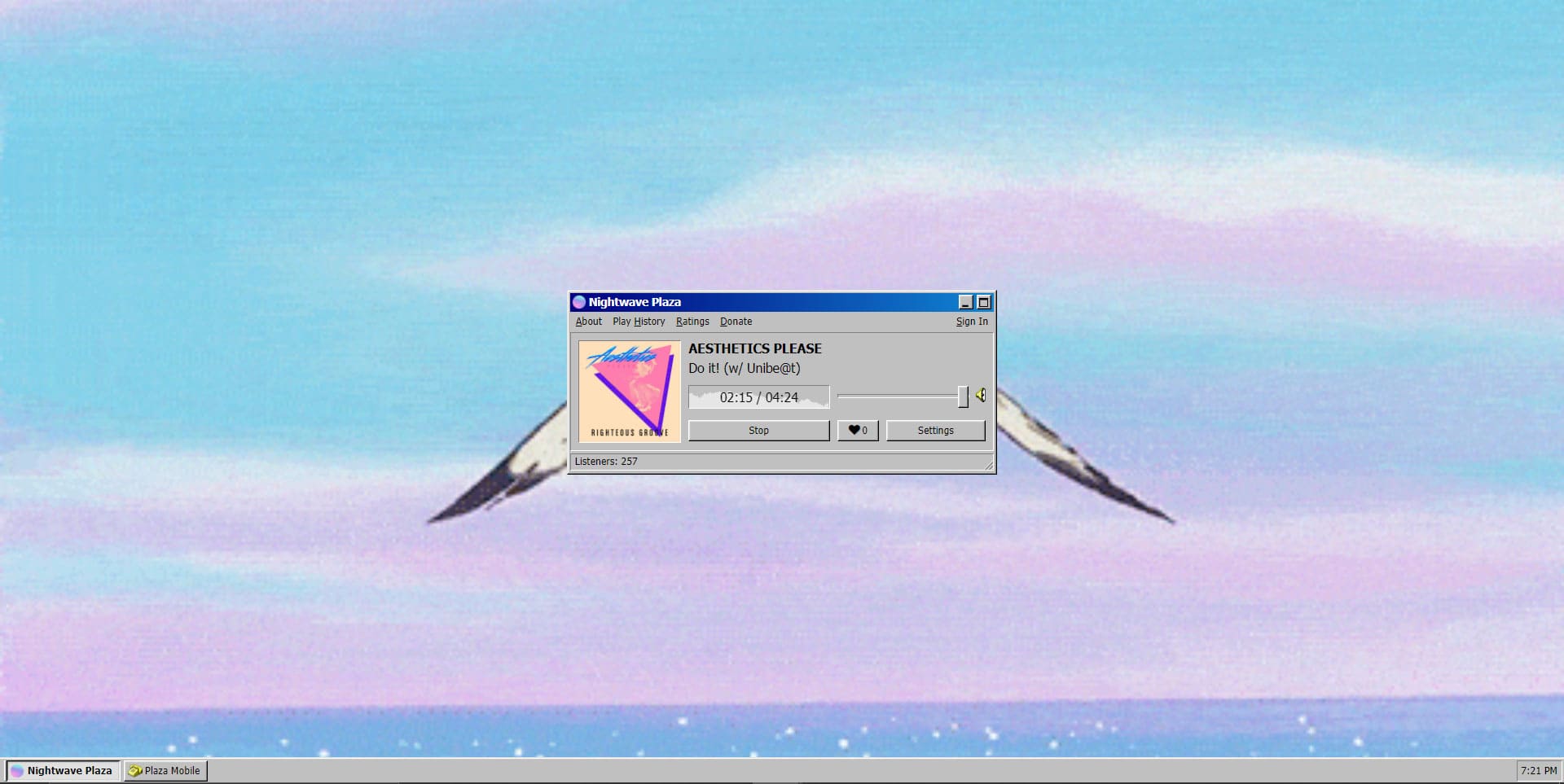Open the Play History menu

click(639, 322)
